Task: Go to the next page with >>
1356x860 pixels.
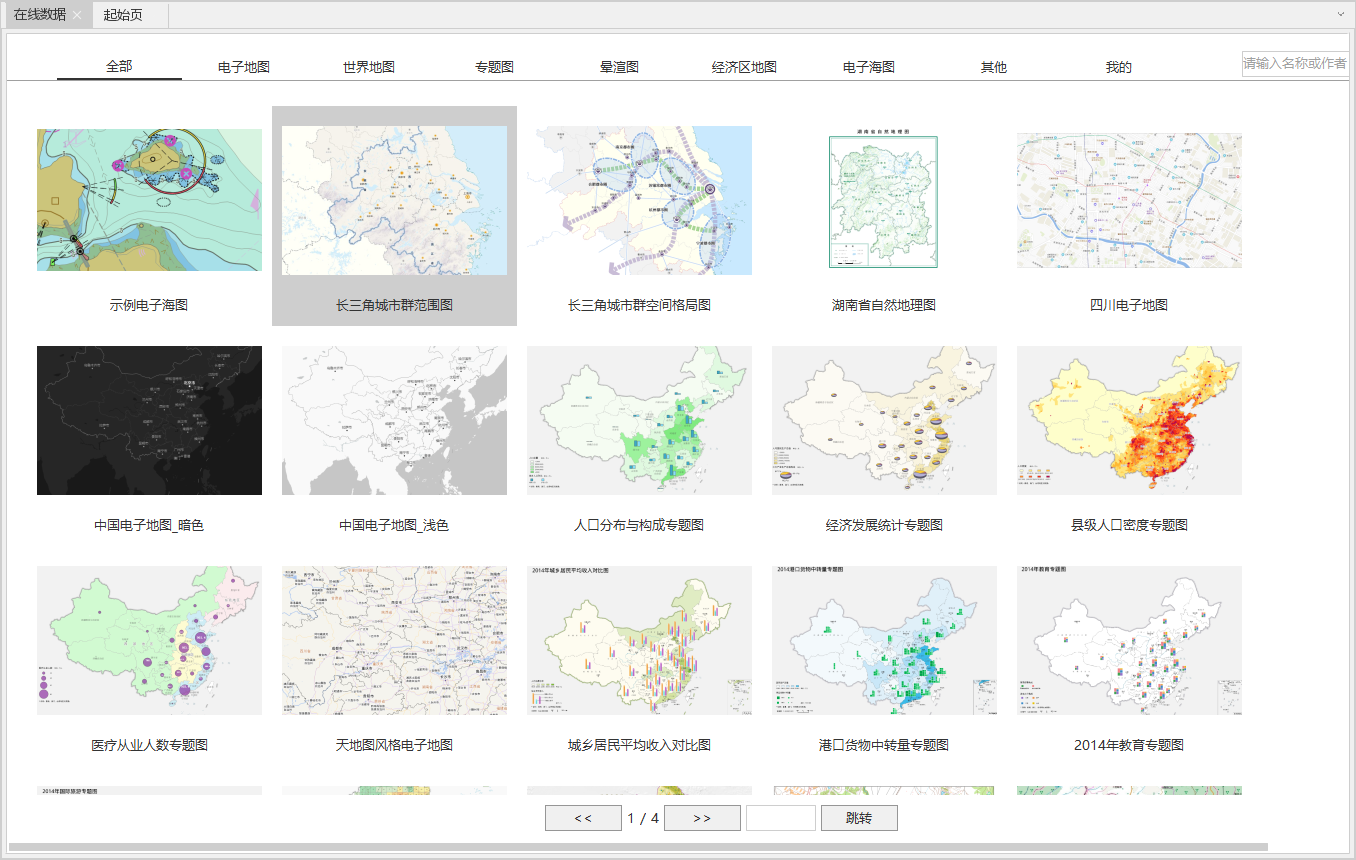Action: [x=702, y=818]
